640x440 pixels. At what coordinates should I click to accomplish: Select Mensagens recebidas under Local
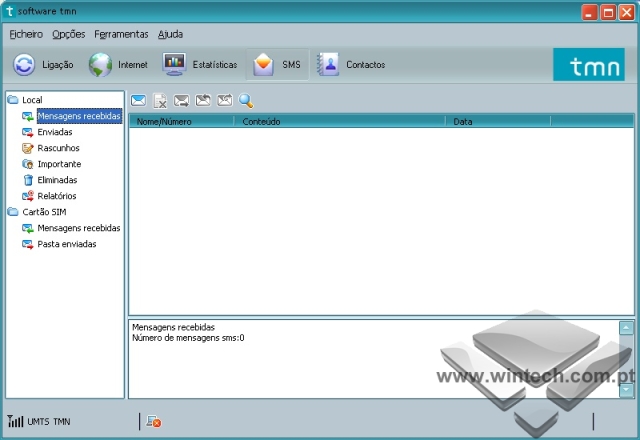click(x=79, y=116)
